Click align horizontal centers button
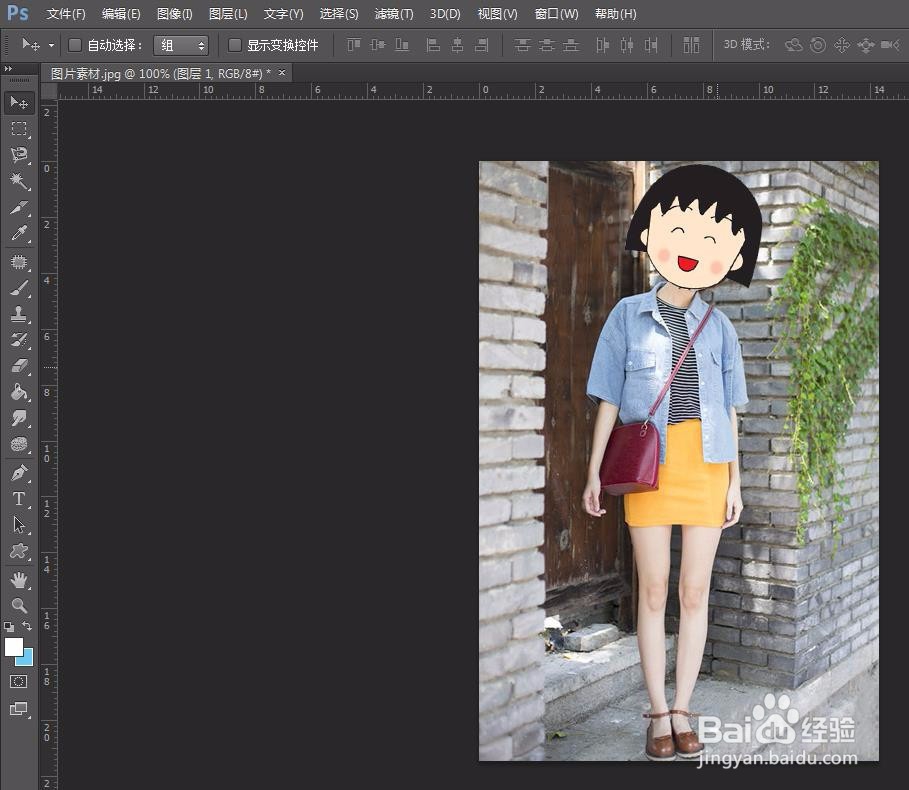The width and height of the screenshot is (909, 790). 457,45
